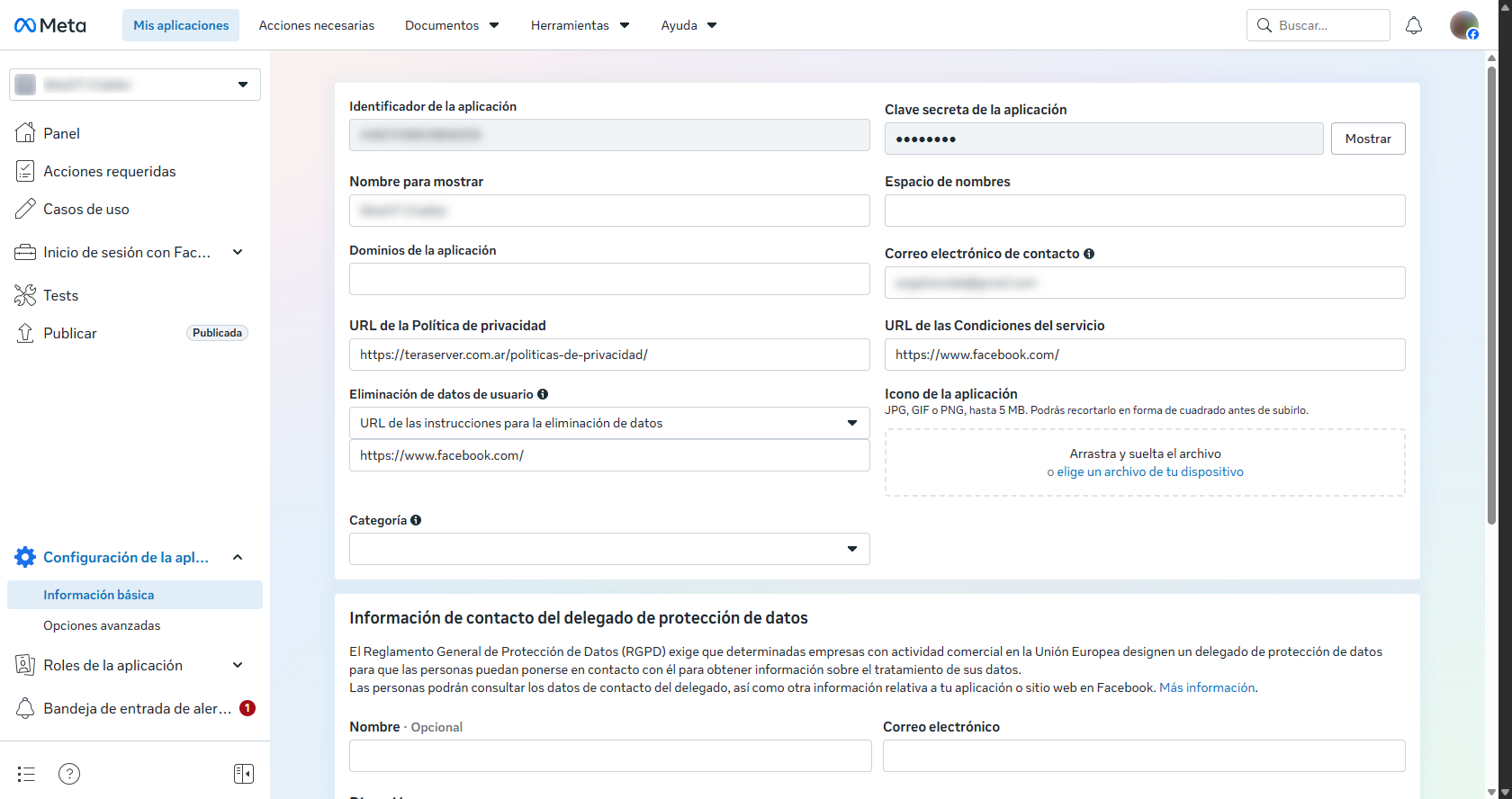Click the Meta logo

coord(50,25)
